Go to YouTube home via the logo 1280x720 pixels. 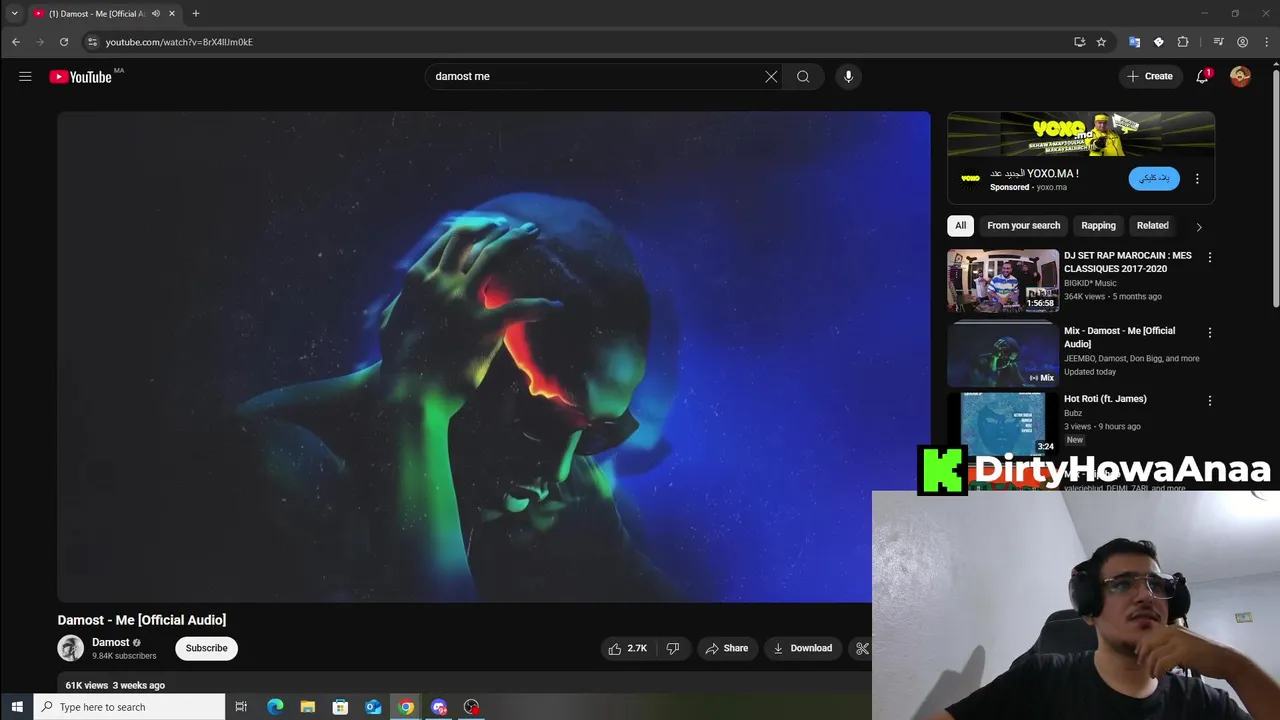pos(81,76)
